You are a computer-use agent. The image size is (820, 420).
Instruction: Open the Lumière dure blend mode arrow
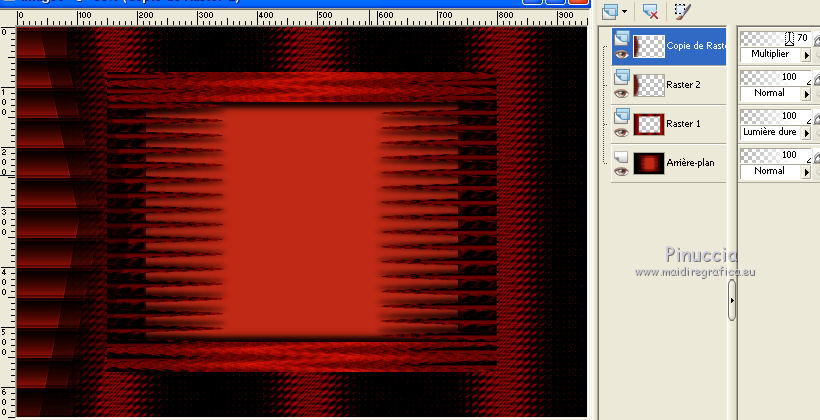pyautogui.click(x=806, y=133)
